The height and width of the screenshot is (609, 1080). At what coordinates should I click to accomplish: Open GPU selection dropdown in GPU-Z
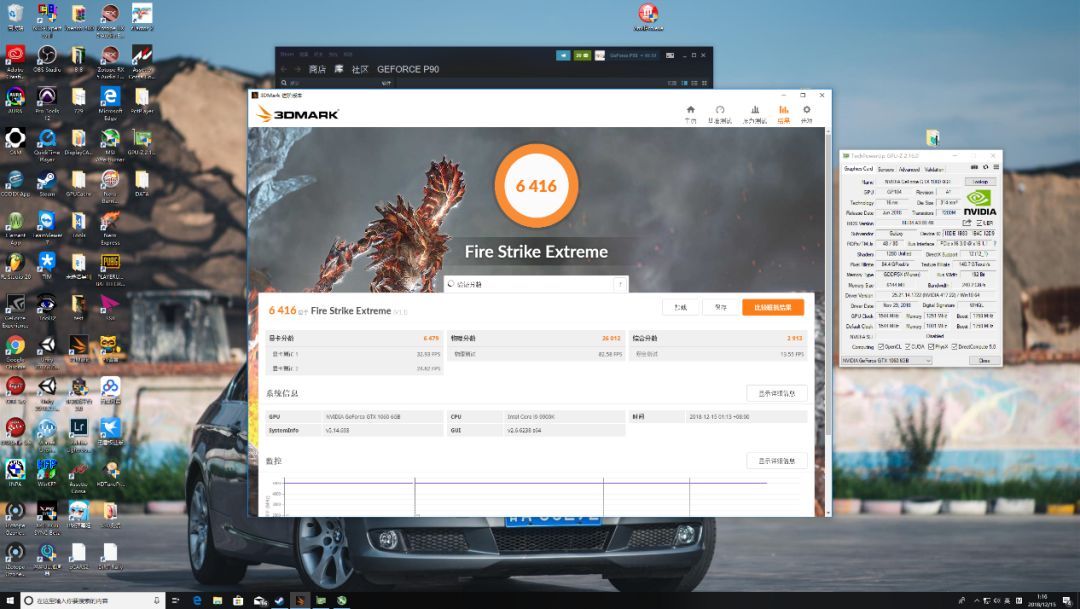[x=887, y=360]
